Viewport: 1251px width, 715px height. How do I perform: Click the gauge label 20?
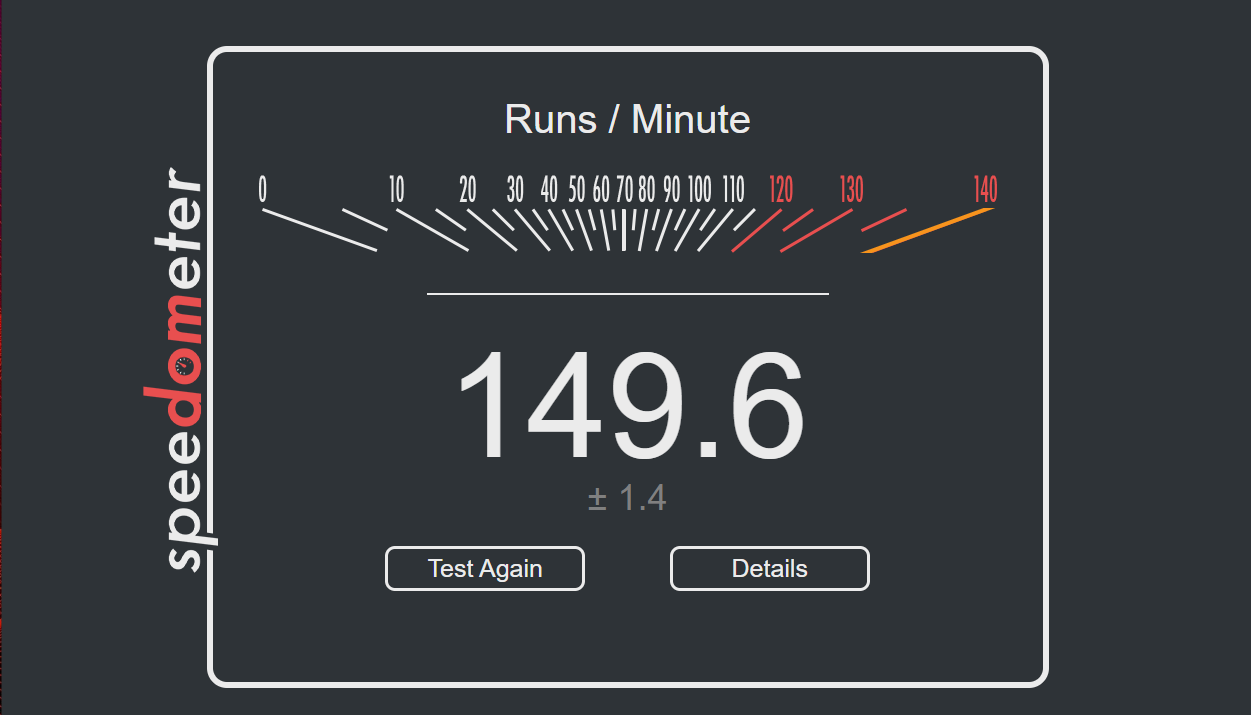pyautogui.click(x=468, y=189)
